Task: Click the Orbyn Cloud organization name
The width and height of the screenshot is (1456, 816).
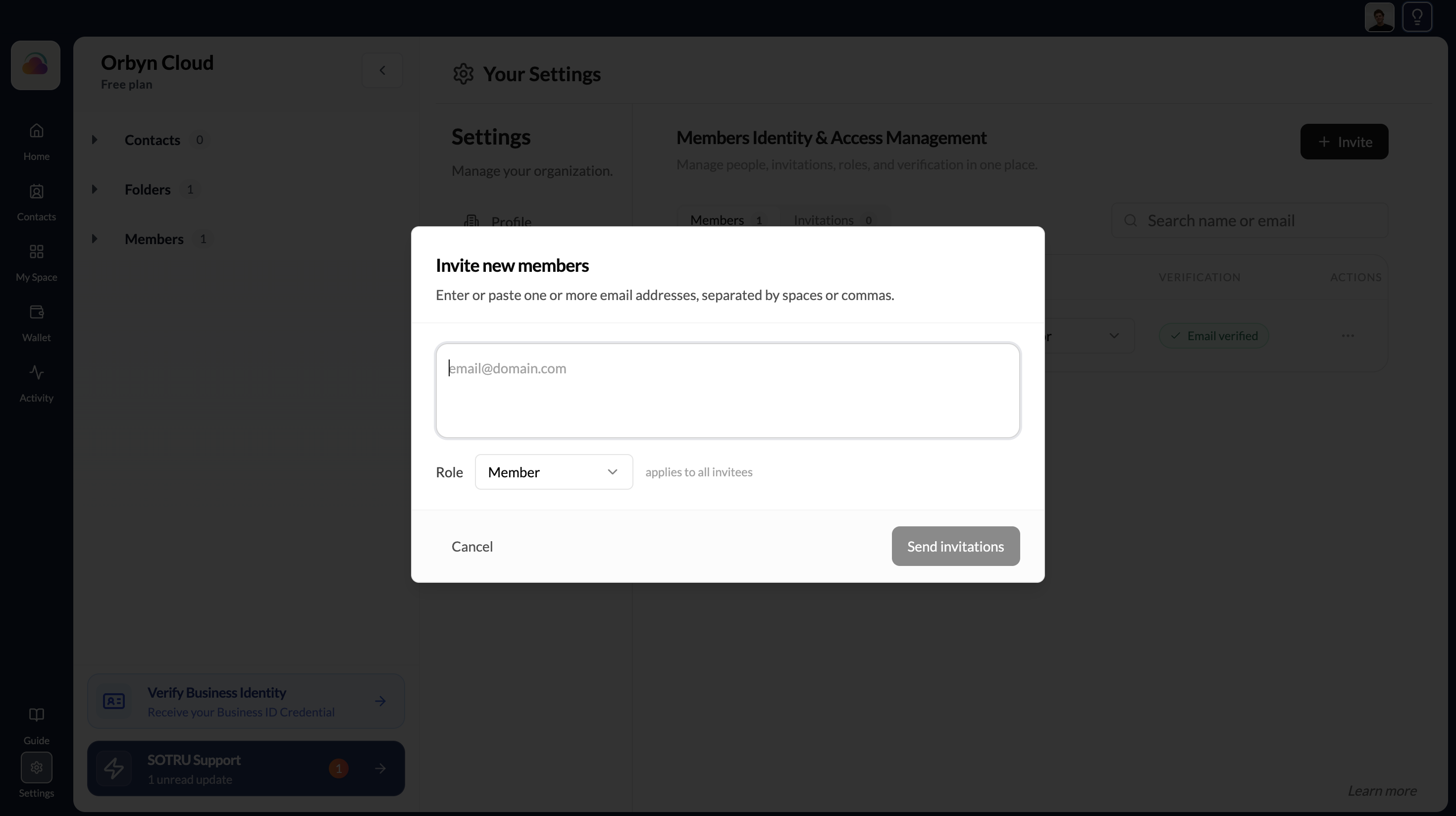Action: tap(157, 63)
